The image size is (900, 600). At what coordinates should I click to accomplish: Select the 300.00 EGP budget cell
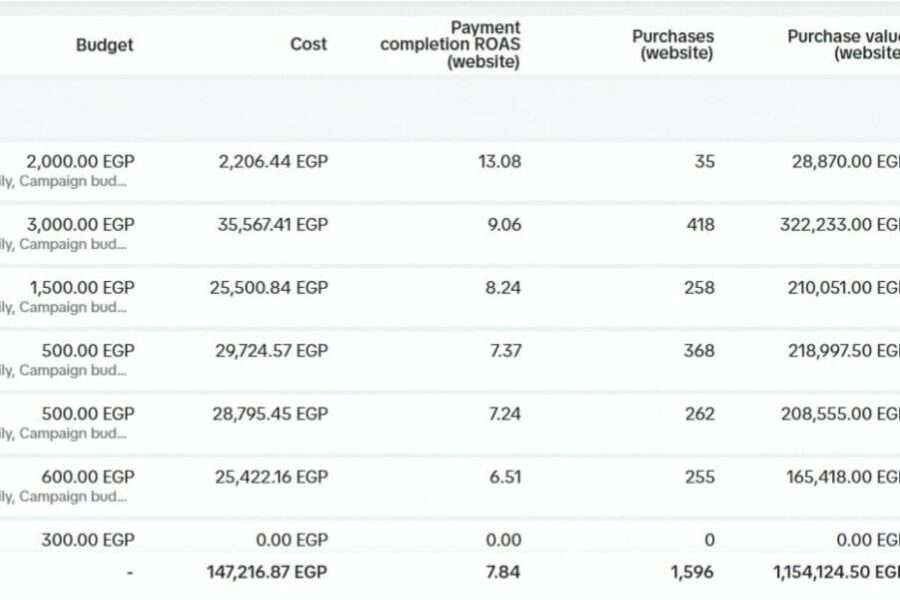(88, 540)
